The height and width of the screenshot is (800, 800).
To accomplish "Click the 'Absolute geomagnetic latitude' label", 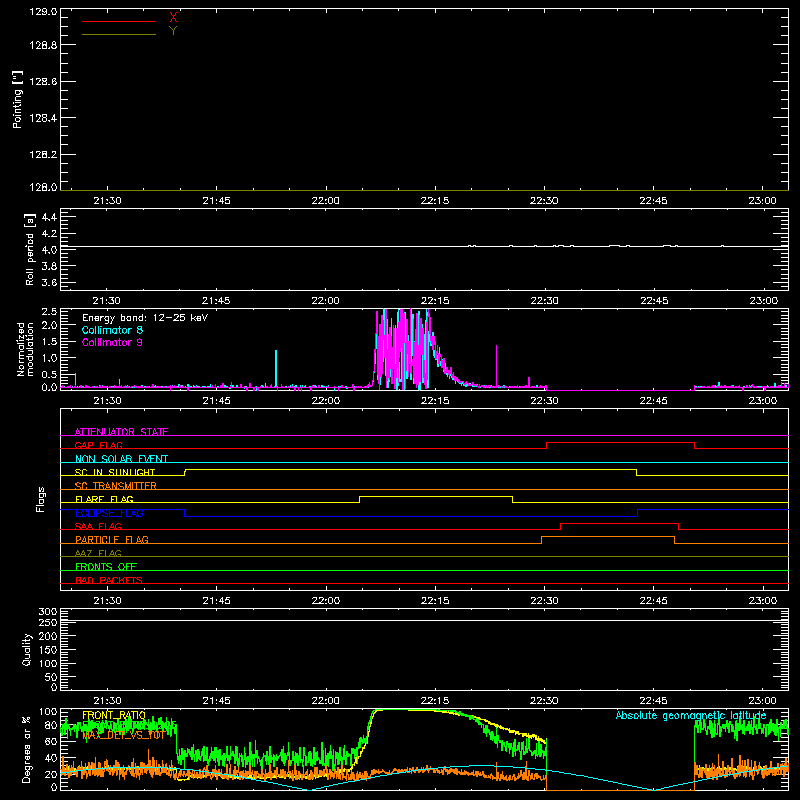I will click(x=691, y=715).
